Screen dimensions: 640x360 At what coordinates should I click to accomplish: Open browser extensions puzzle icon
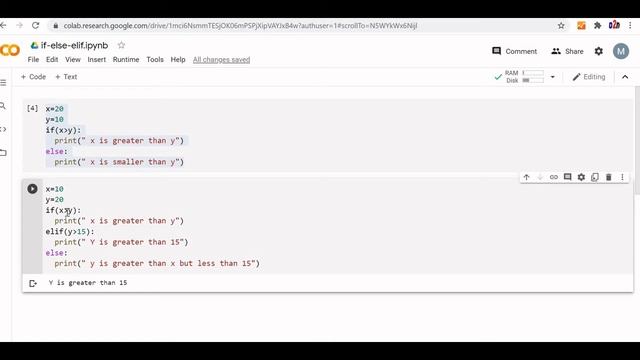pyautogui.click(x=598, y=25)
